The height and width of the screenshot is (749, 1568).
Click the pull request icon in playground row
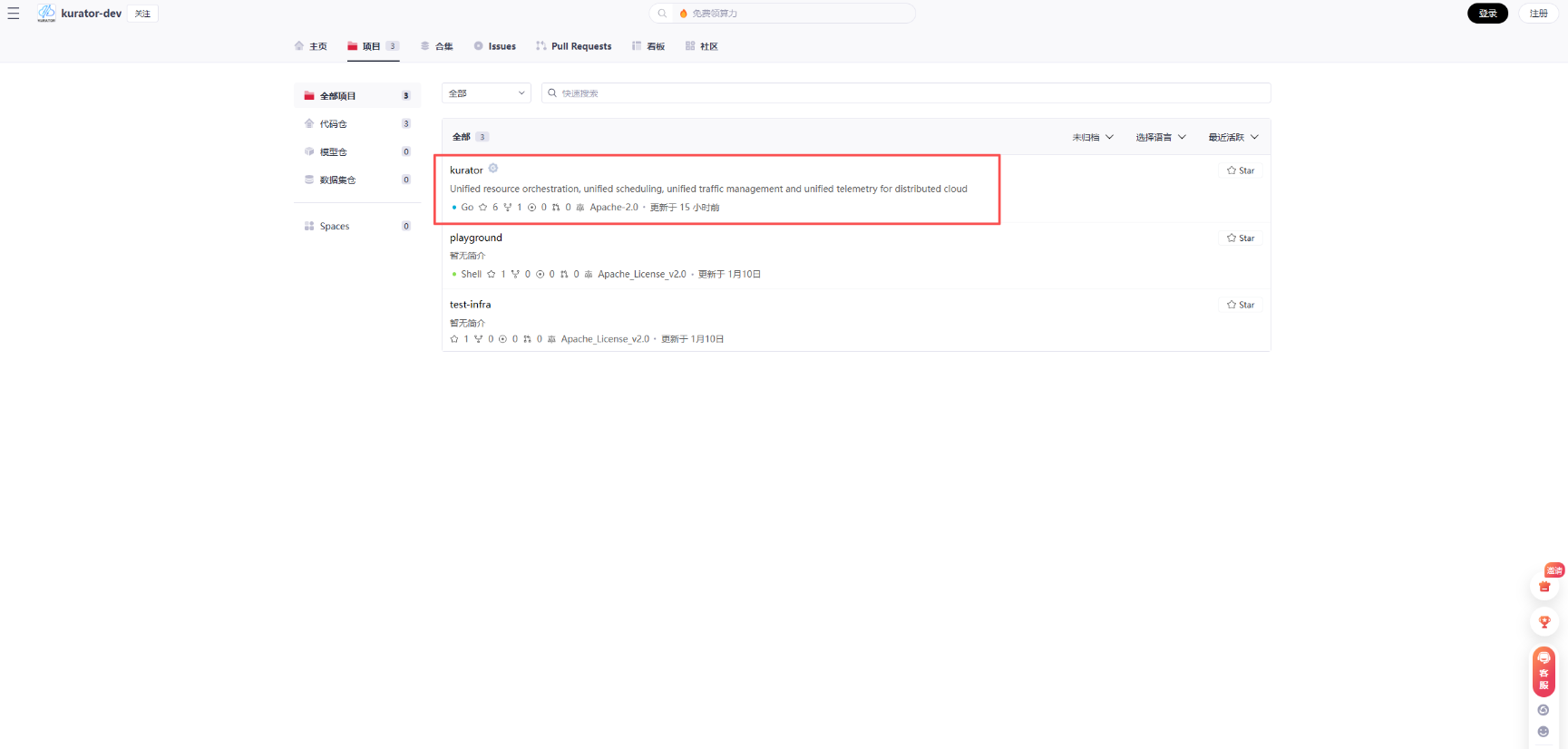tap(564, 274)
